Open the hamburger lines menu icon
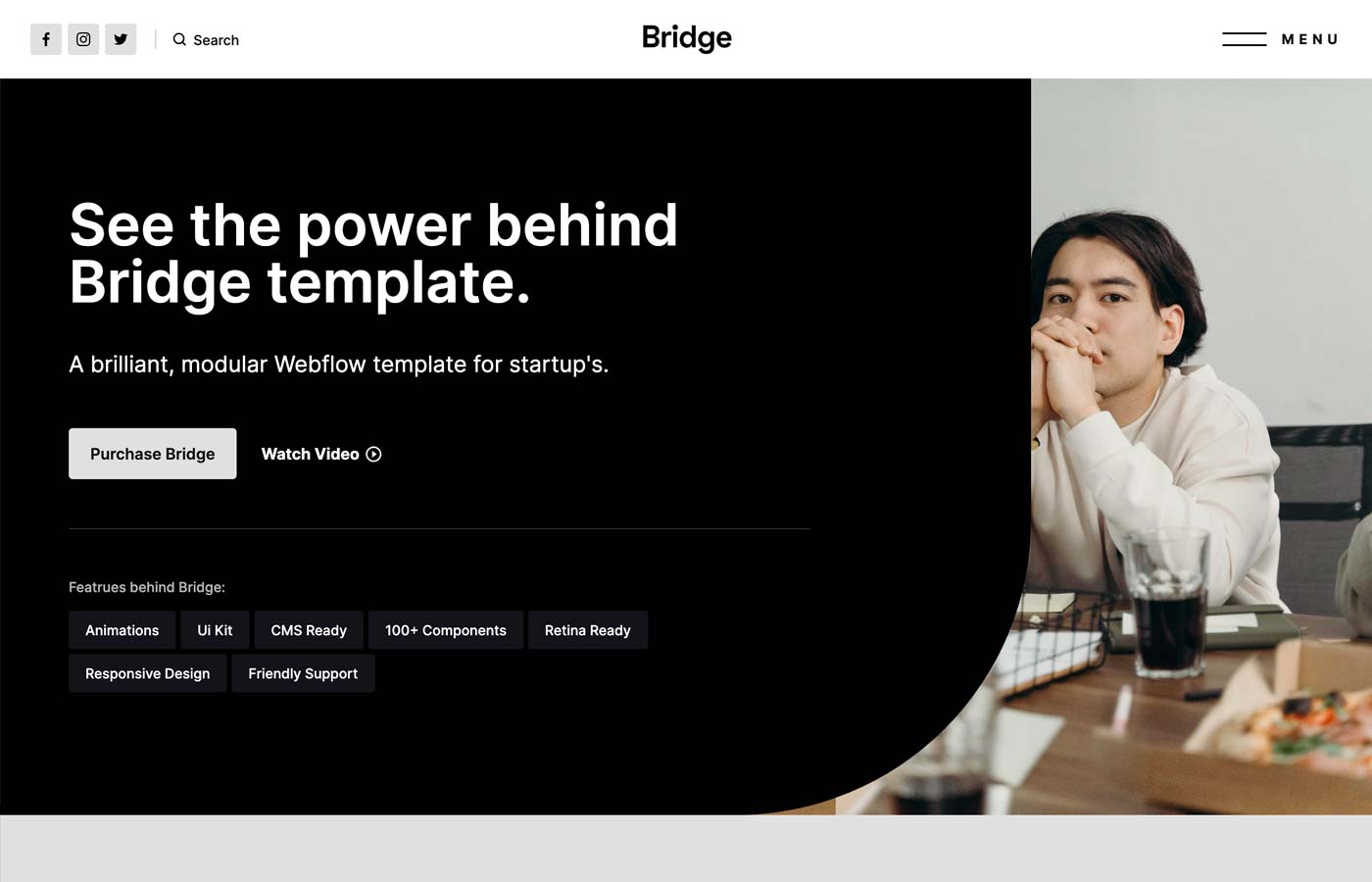Image resolution: width=1372 pixels, height=882 pixels. [x=1244, y=39]
